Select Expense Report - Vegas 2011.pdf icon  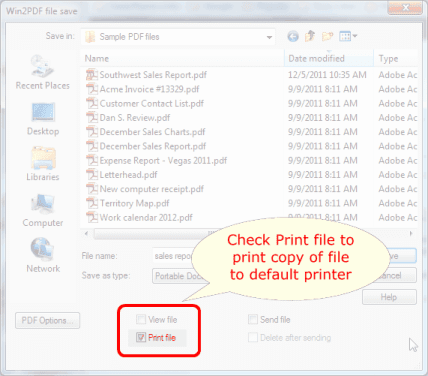(92, 161)
